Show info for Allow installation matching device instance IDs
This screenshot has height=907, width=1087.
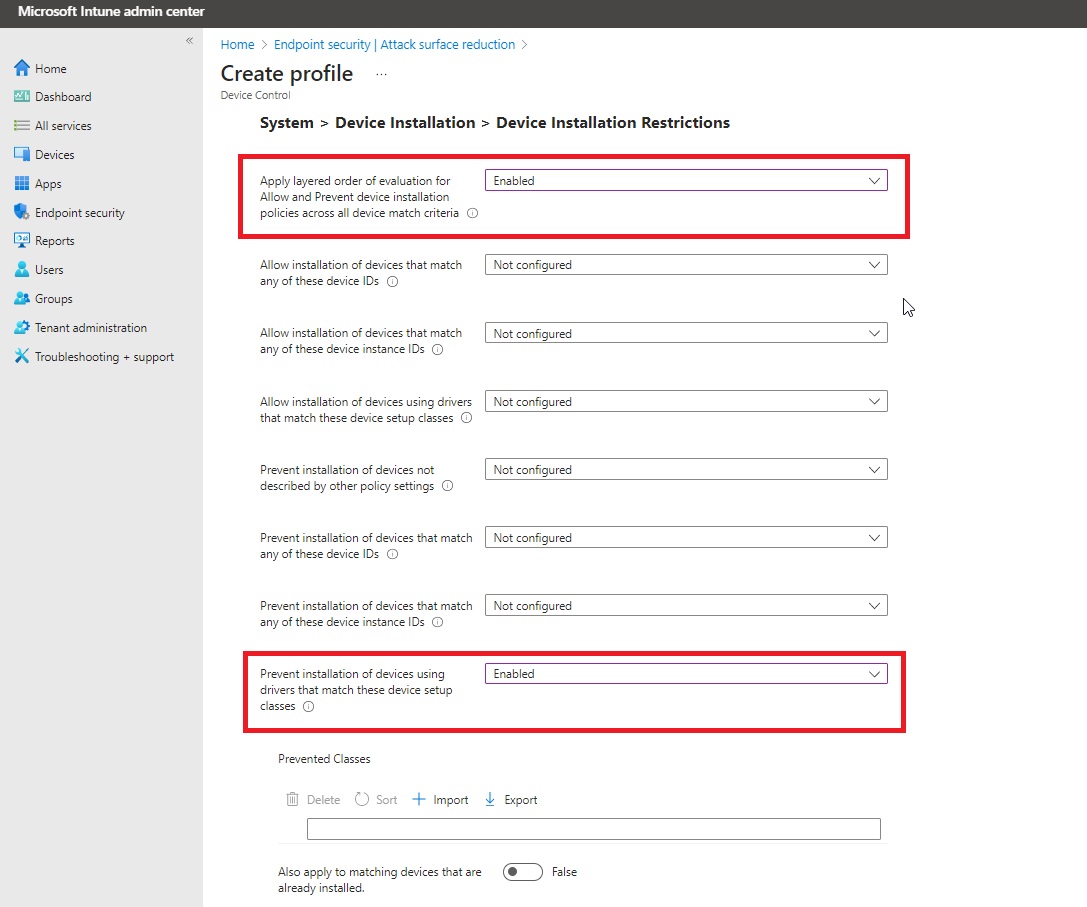coord(437,349)
